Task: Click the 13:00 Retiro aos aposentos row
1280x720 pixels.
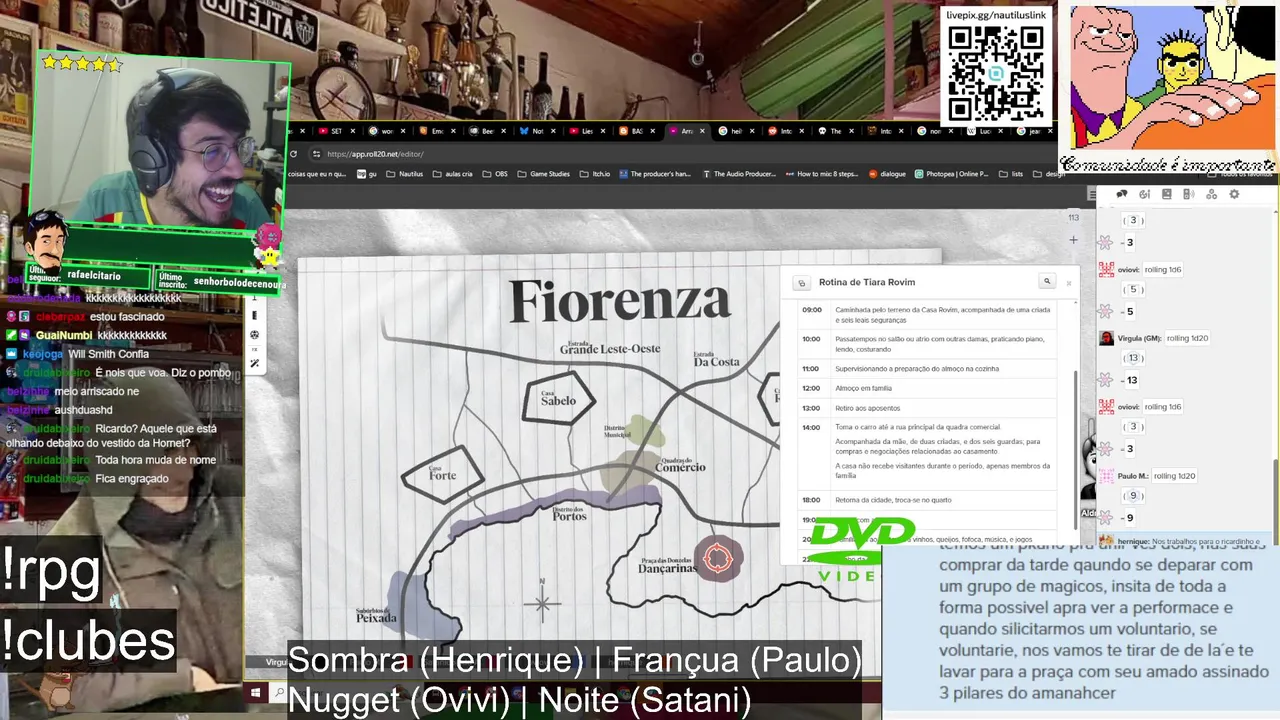Action: 927,408
